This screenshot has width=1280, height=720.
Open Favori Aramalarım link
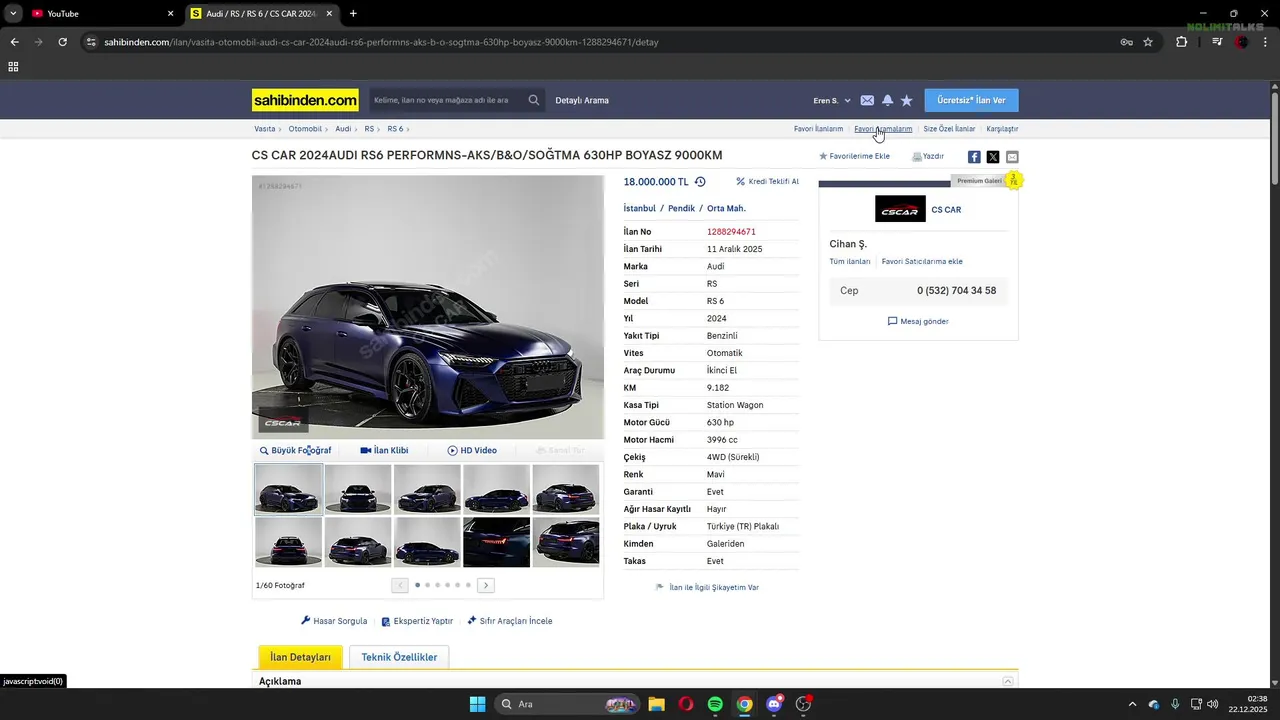883,129
